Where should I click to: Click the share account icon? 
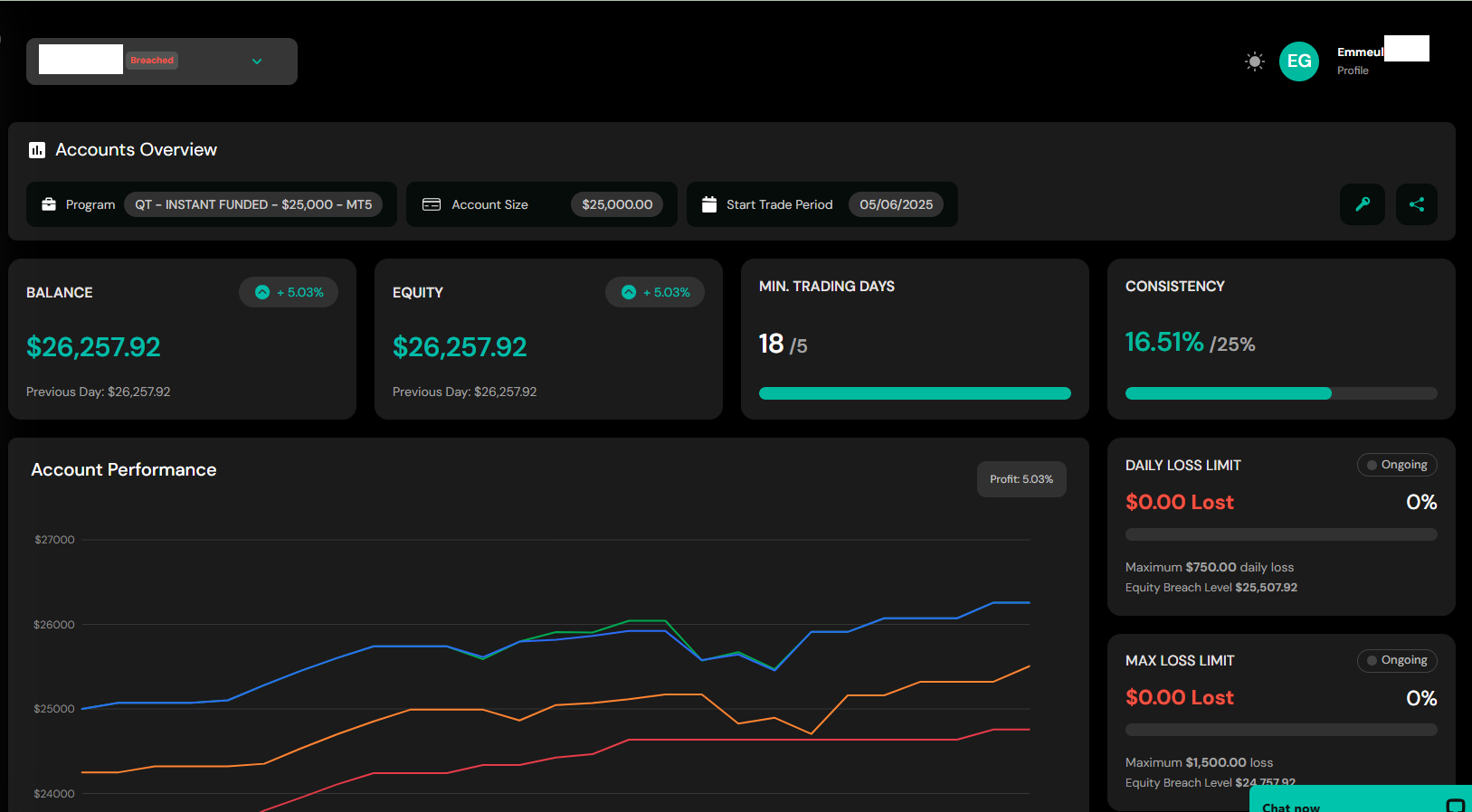pyautogui.click(x=1416, y=204)
